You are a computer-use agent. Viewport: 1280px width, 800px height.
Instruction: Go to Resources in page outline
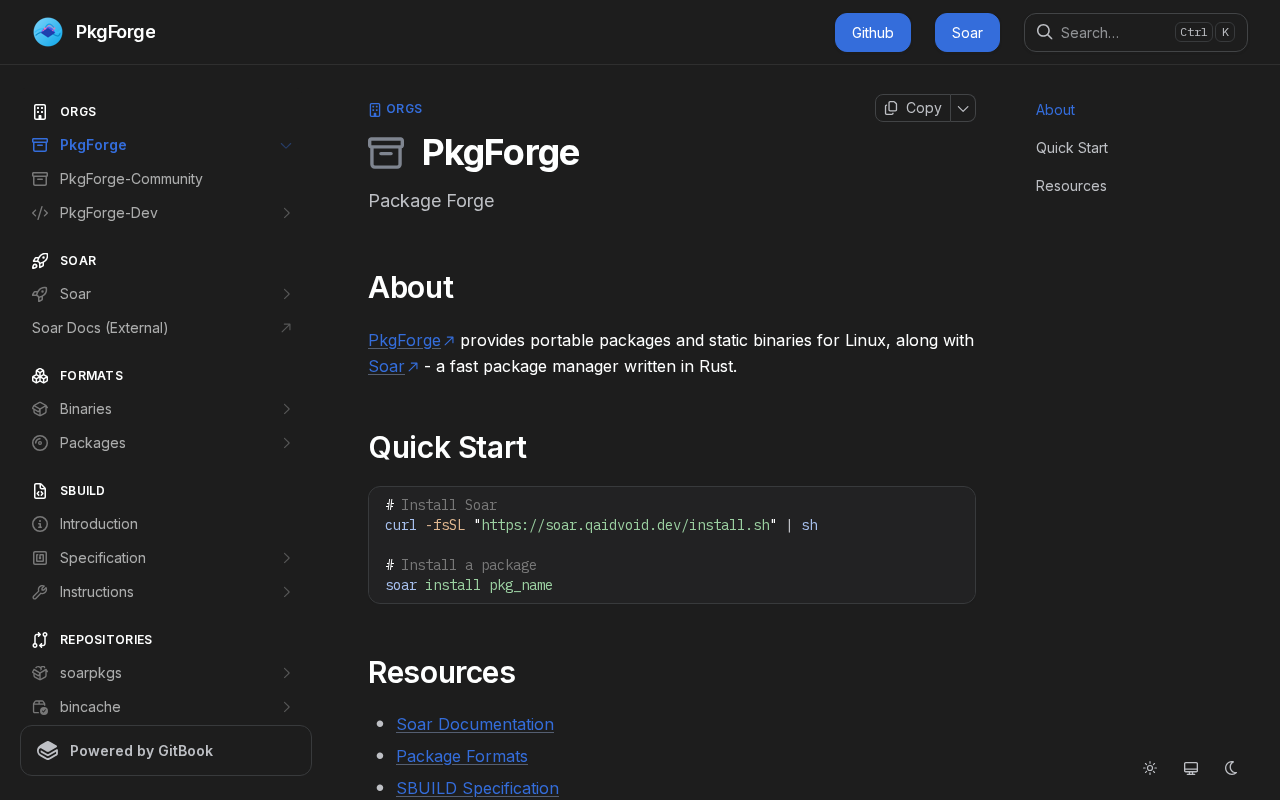click(x=1071, y=186)
